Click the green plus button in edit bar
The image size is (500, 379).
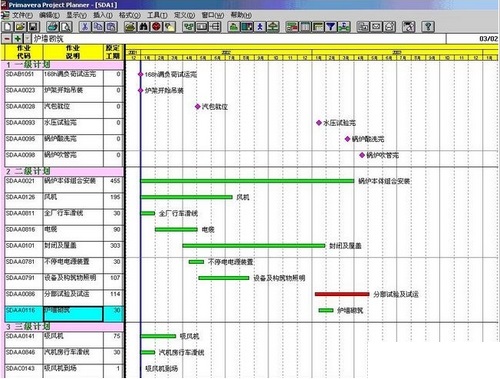coord(18,39)
